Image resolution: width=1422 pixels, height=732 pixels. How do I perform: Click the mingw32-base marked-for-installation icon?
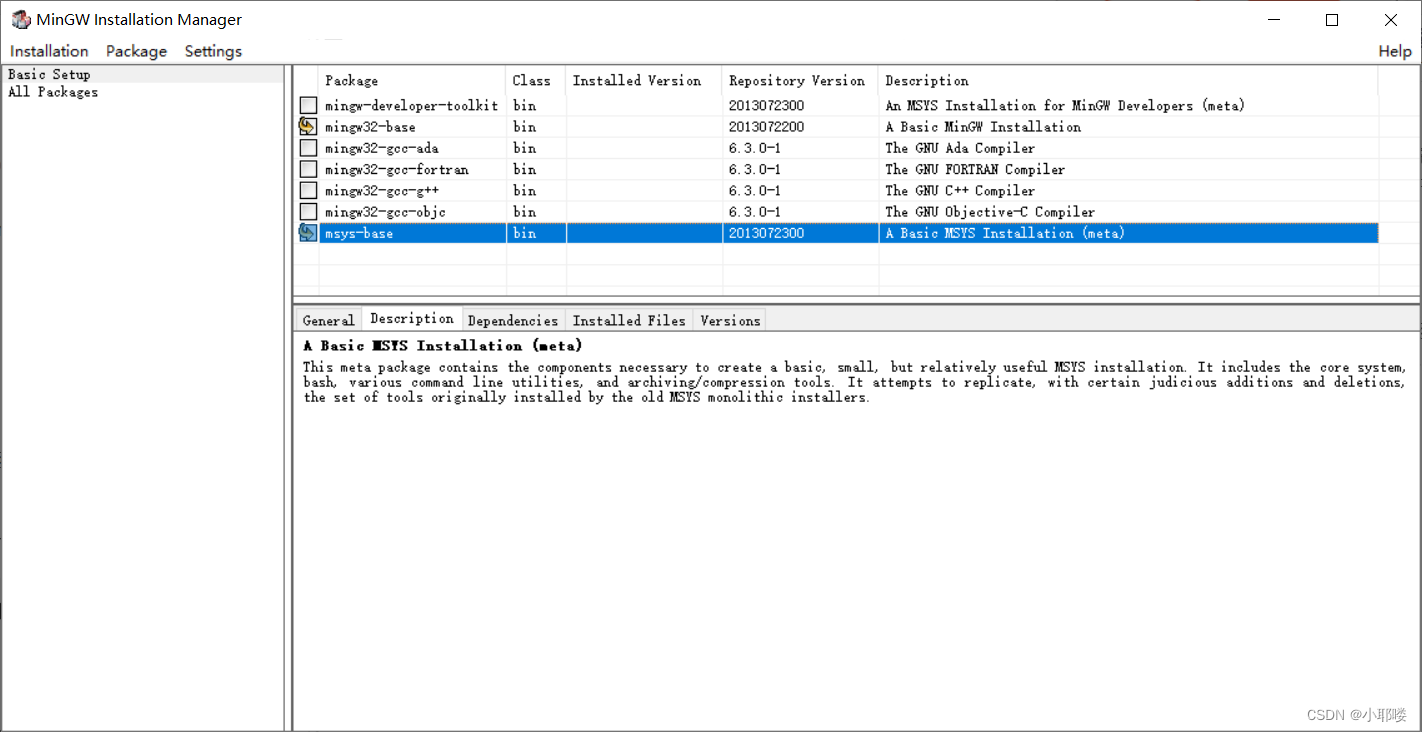tap(308, 127)
